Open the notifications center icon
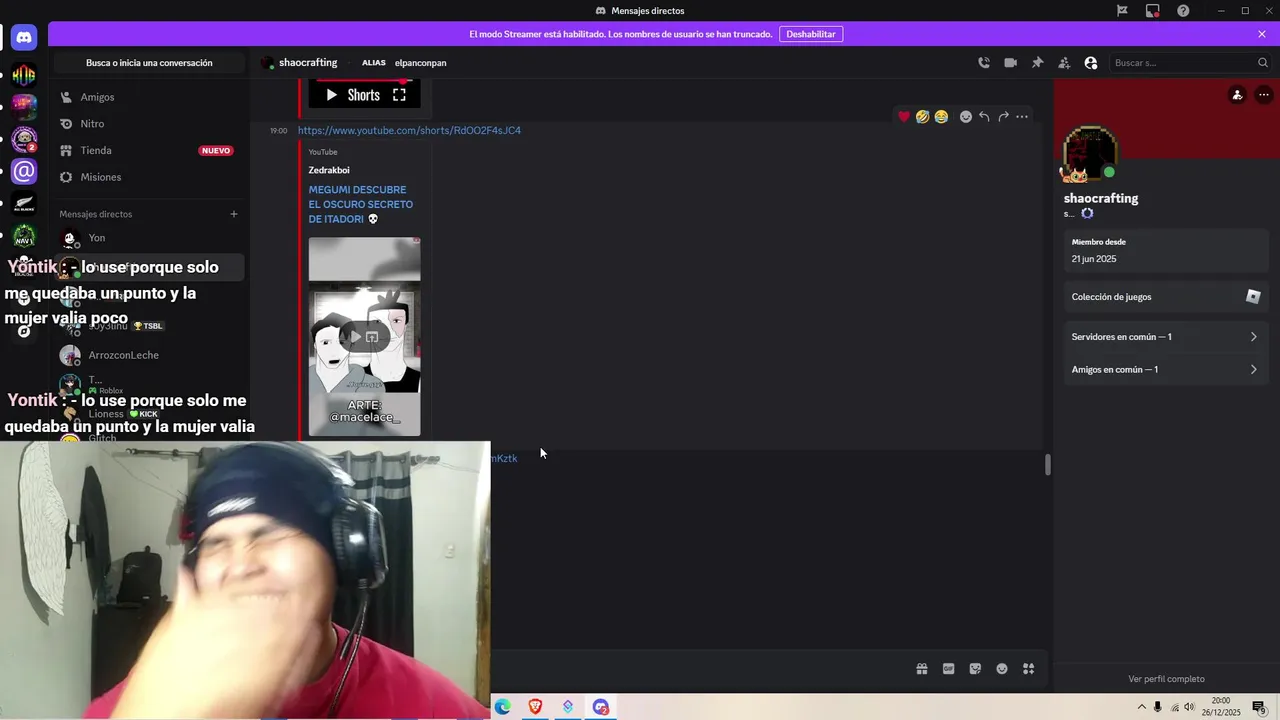This screenshot has width=1280, height=720. pyautogui.click(x=1259, y=707)
